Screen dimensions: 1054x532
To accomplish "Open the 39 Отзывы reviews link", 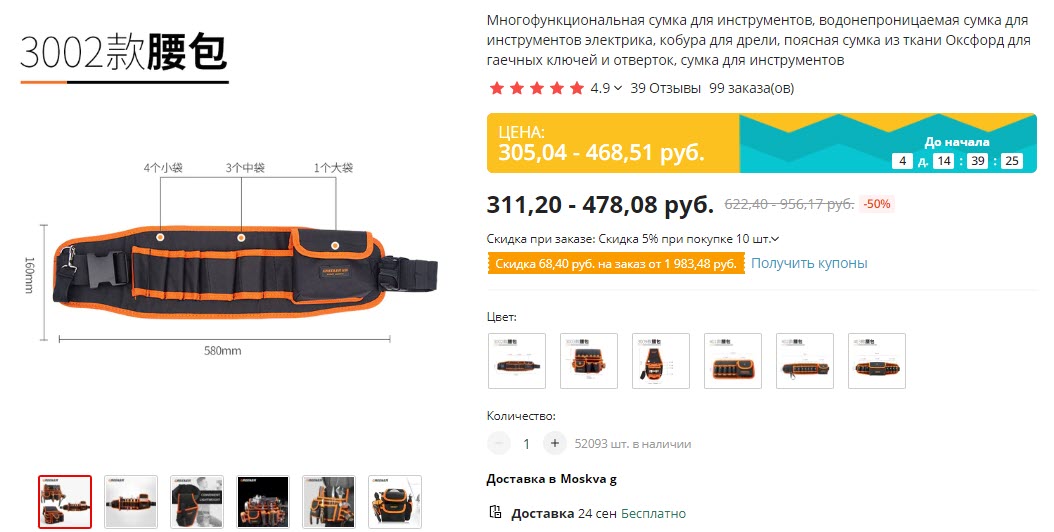I will [665, 88].
